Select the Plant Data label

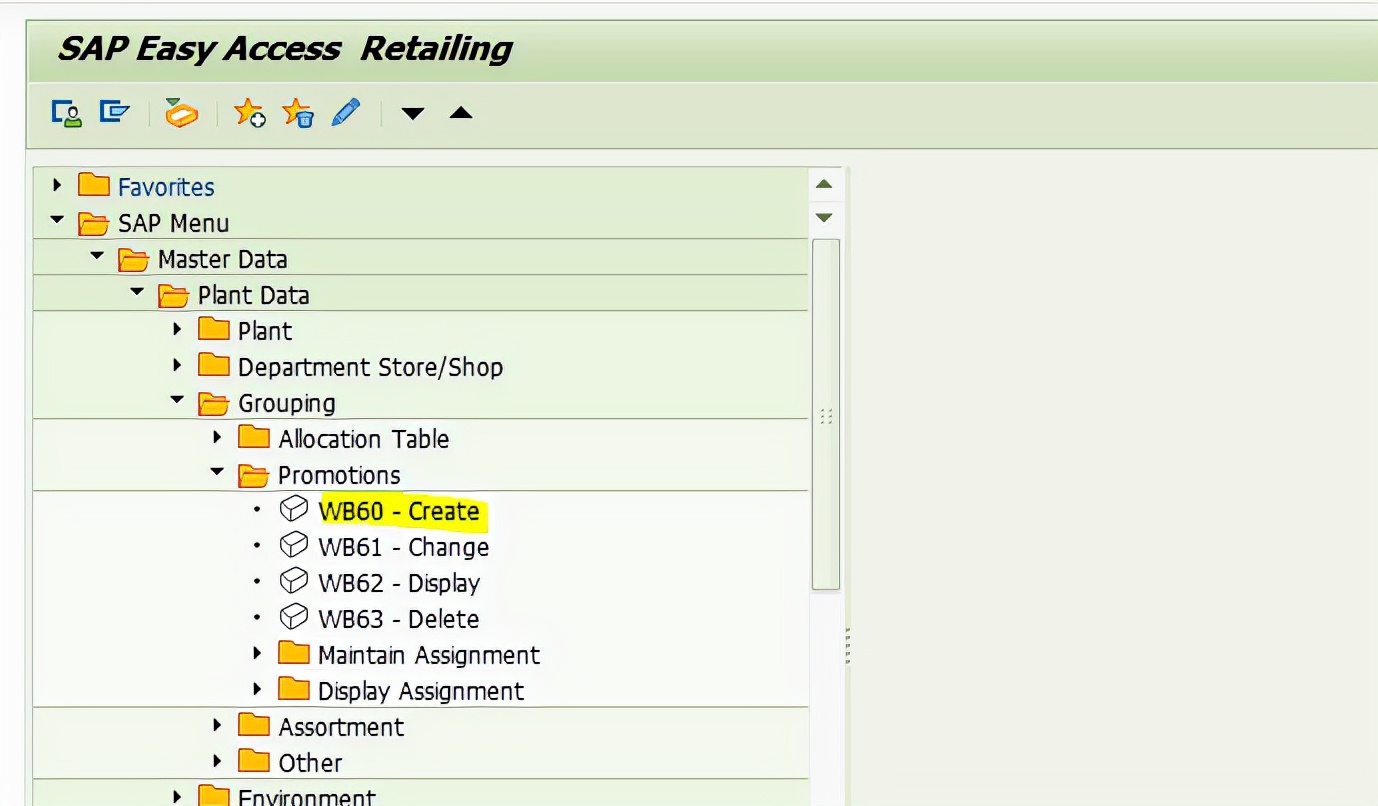[253, 295]
